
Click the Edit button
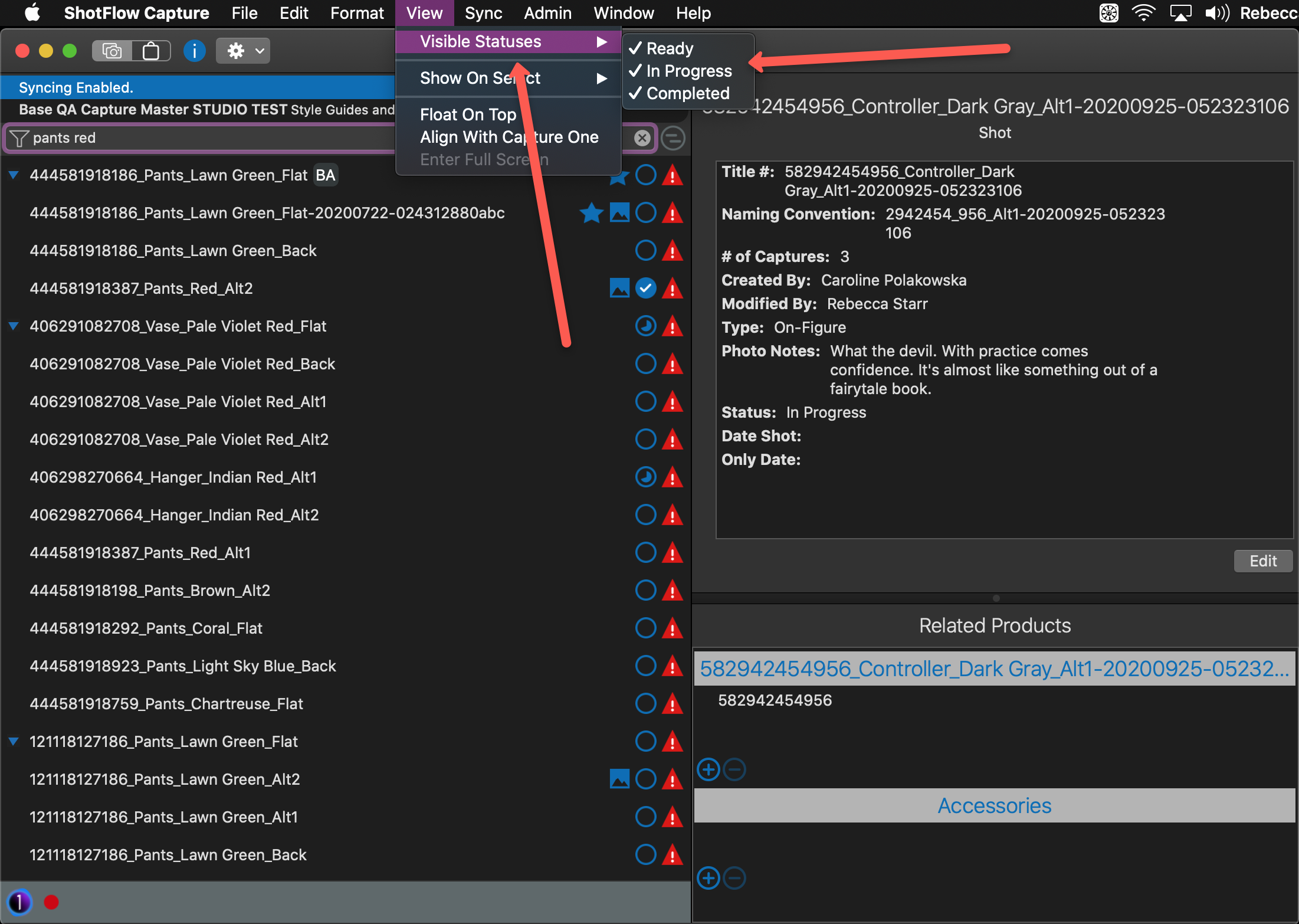(1262, 561)
